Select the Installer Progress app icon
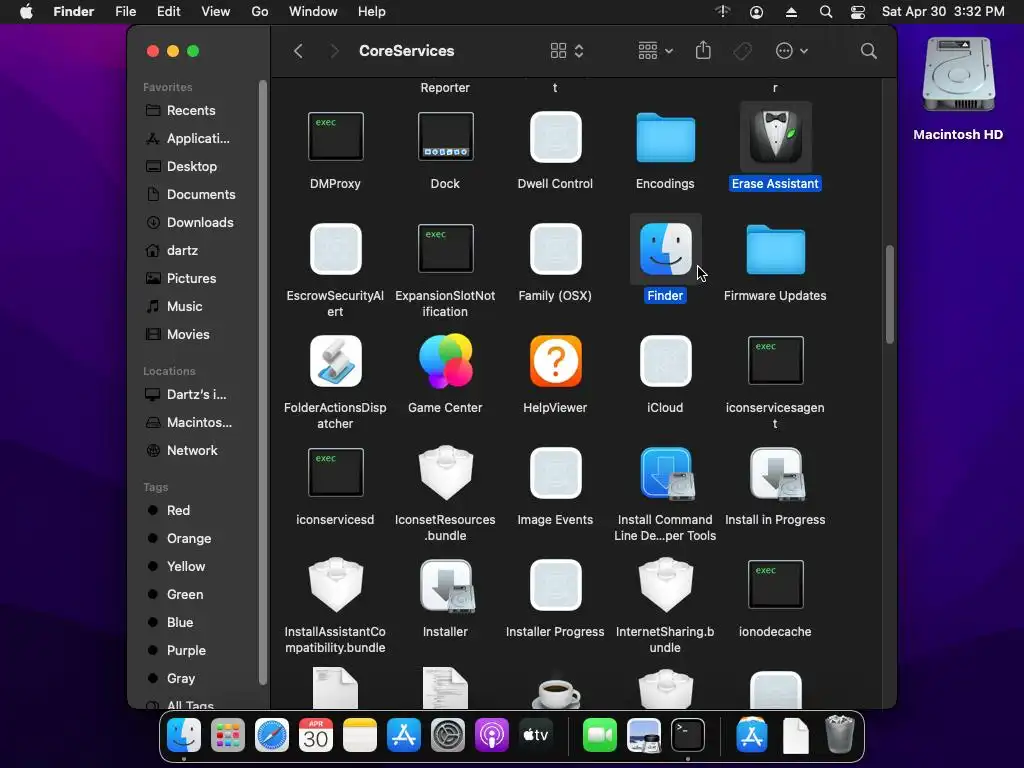This screenshot has width=1024, height=768. [556, 584]
